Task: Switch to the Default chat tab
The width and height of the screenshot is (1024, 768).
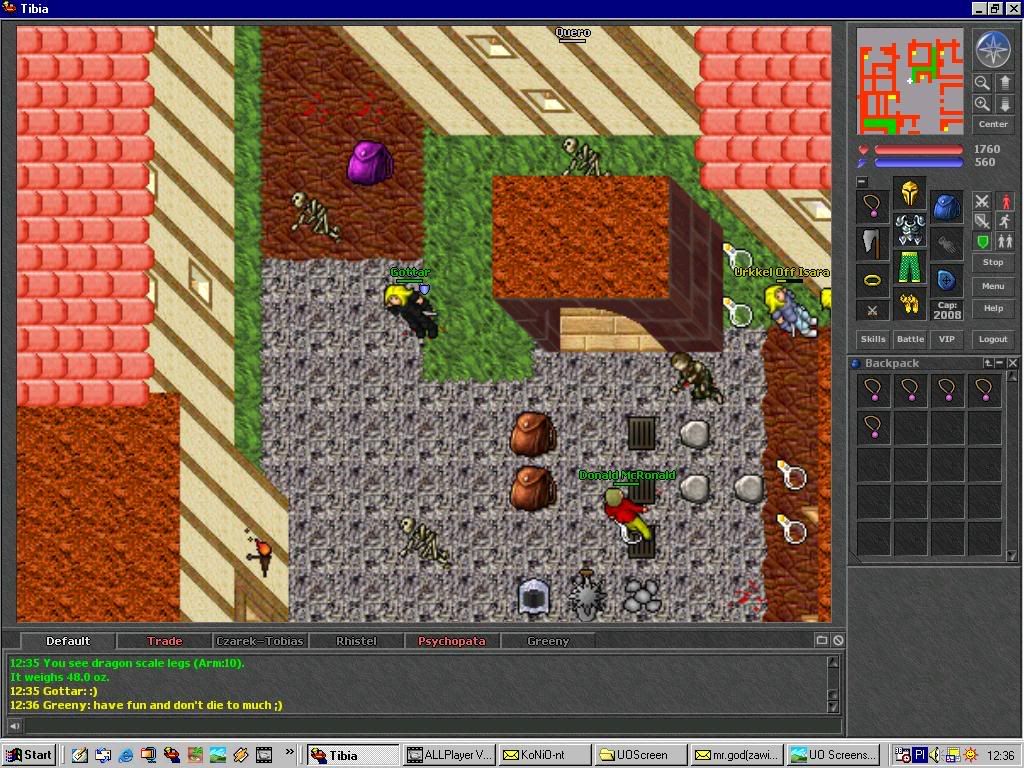Action: (68, 641)
